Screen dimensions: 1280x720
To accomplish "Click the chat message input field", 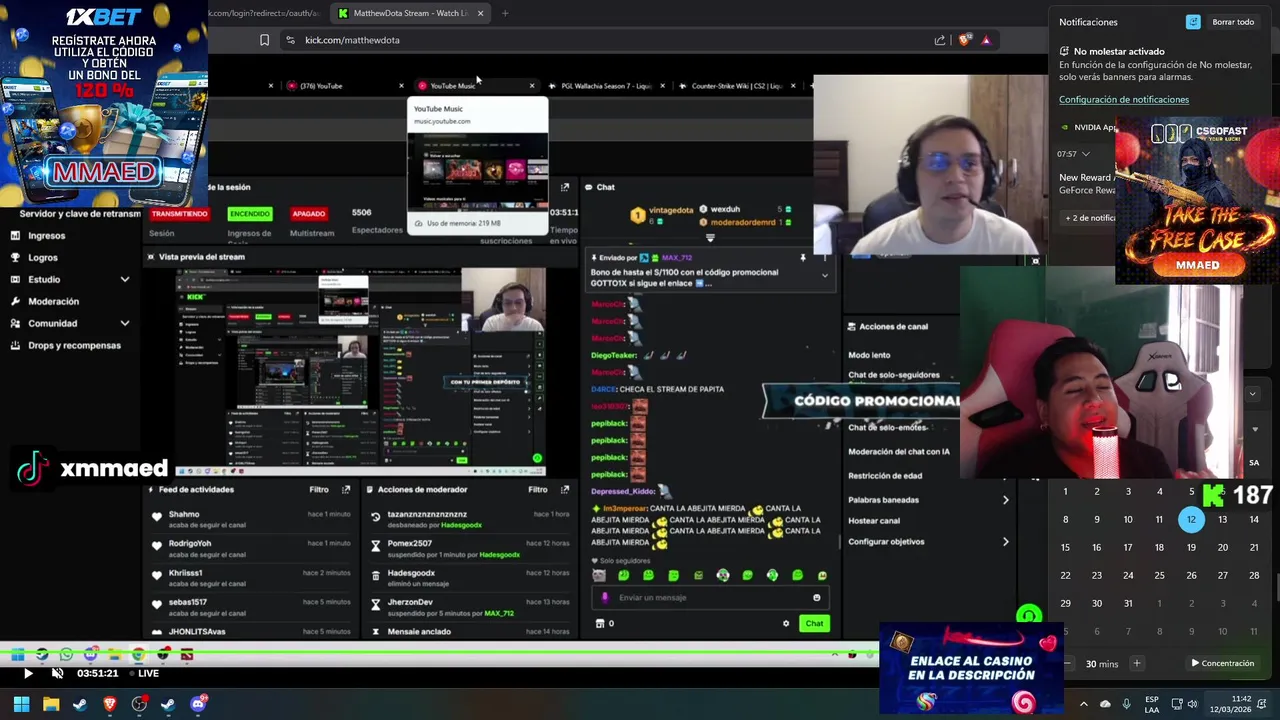I will pos(710,598).
